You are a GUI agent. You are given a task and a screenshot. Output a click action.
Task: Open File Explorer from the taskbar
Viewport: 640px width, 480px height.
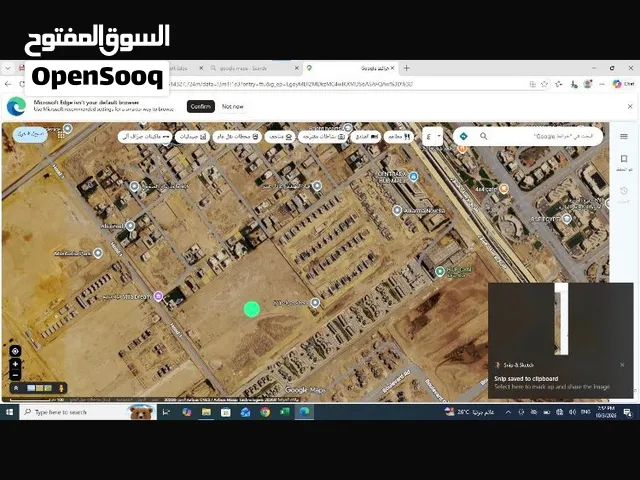[x=206, y=412]
